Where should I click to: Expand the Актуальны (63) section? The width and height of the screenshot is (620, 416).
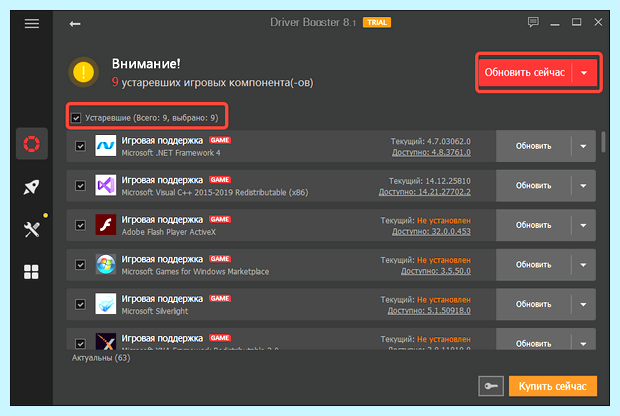coord(101,358)
